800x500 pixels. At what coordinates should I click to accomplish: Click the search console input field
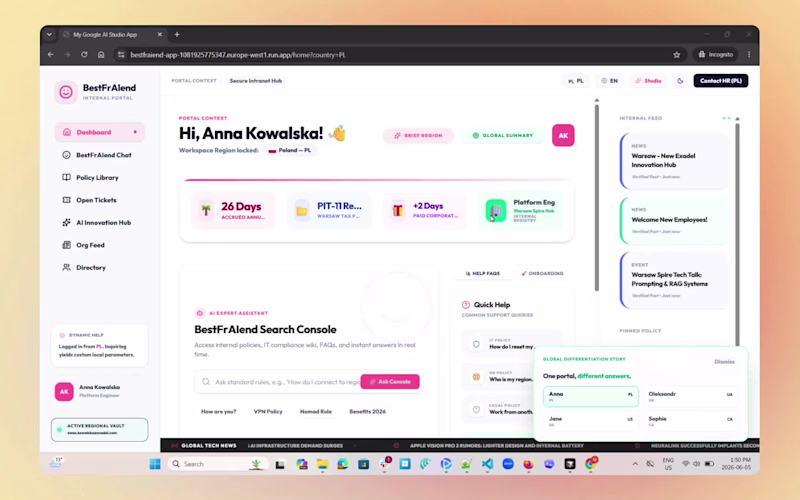279,382
